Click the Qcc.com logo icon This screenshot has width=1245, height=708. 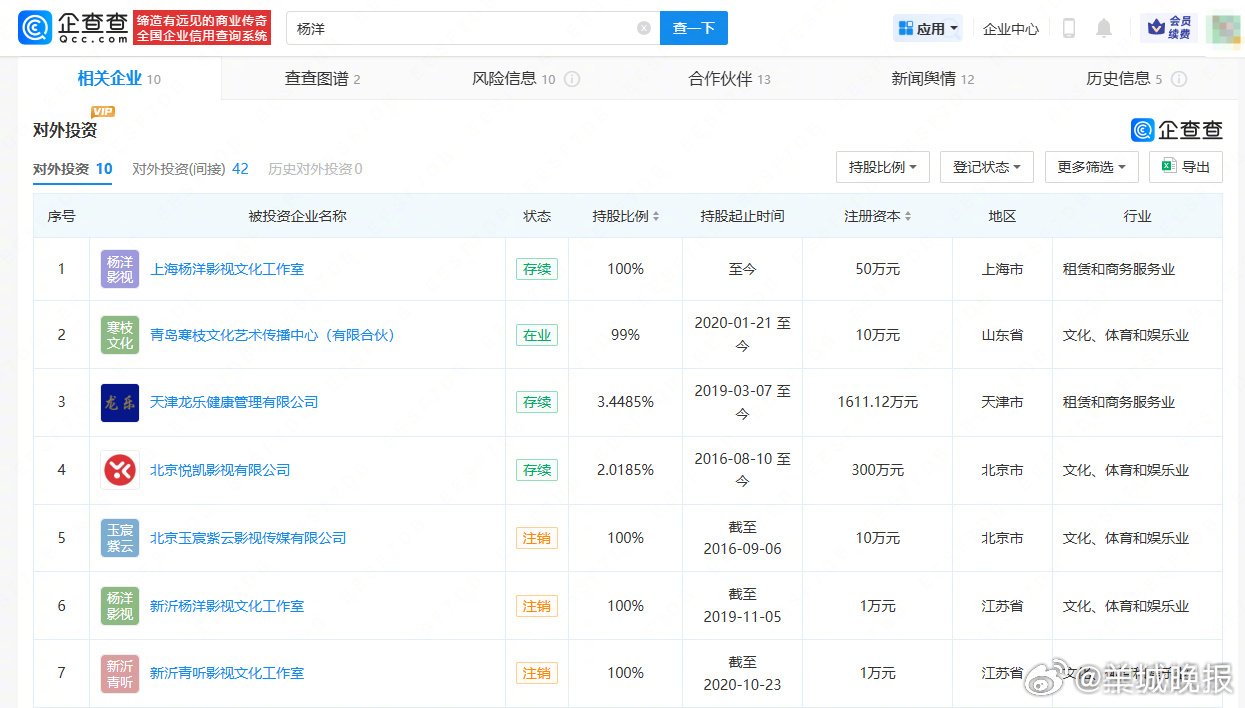point(35,28)
